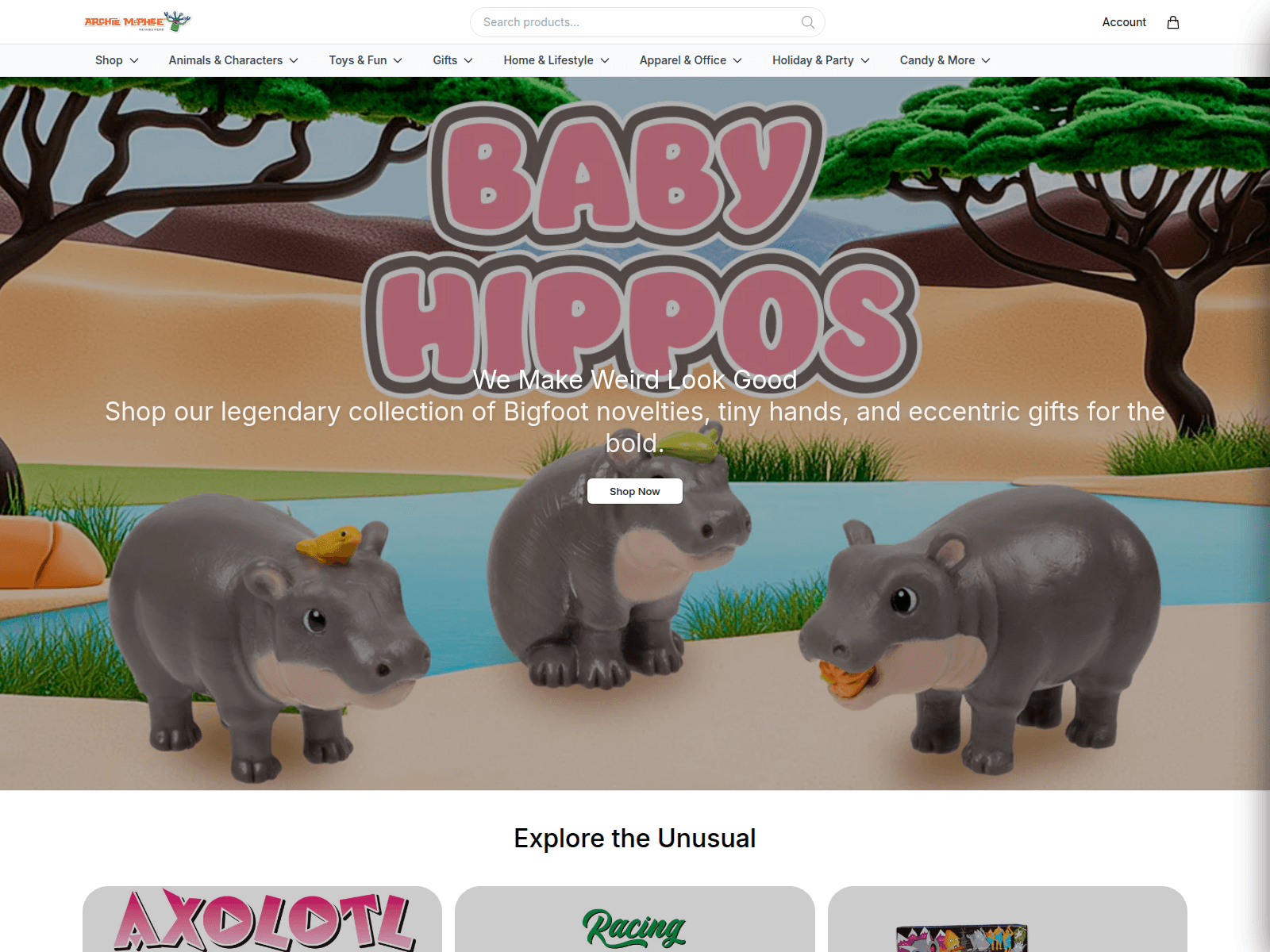Click the Shop Now button

(635, 491)
